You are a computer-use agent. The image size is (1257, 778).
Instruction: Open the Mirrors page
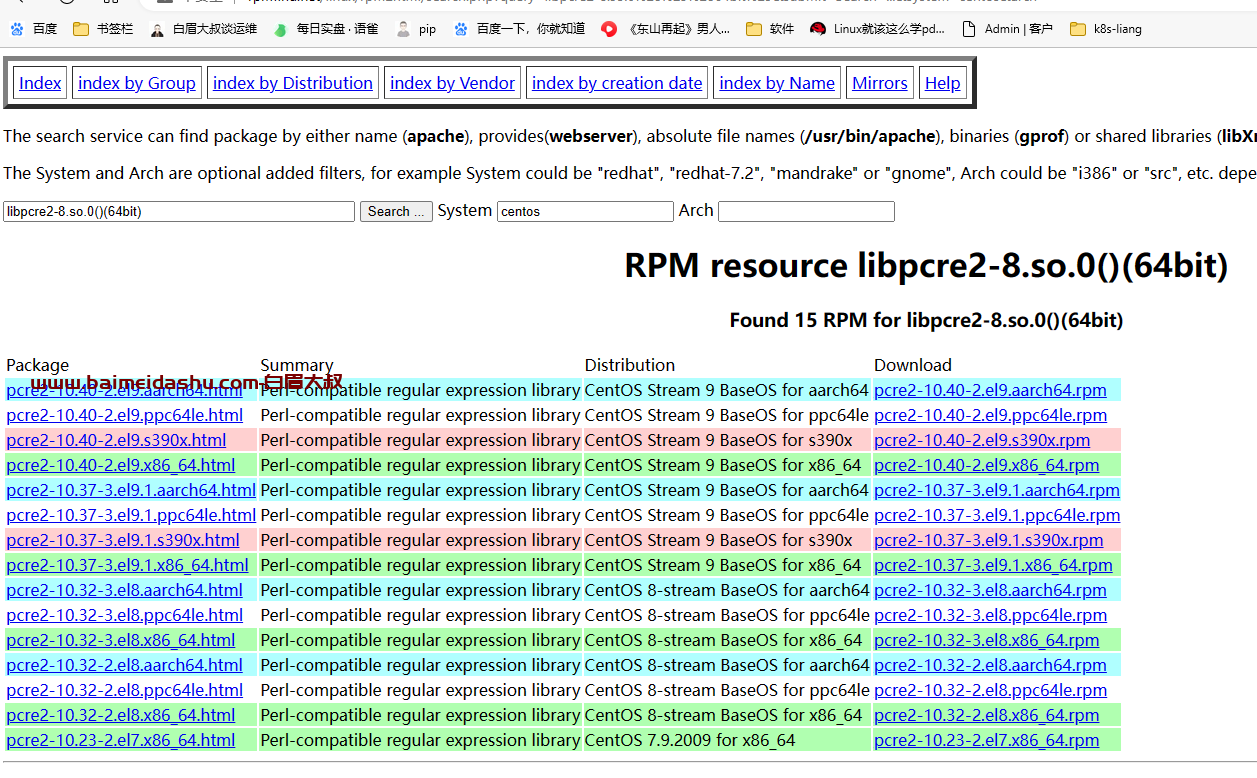click(880, 83)
